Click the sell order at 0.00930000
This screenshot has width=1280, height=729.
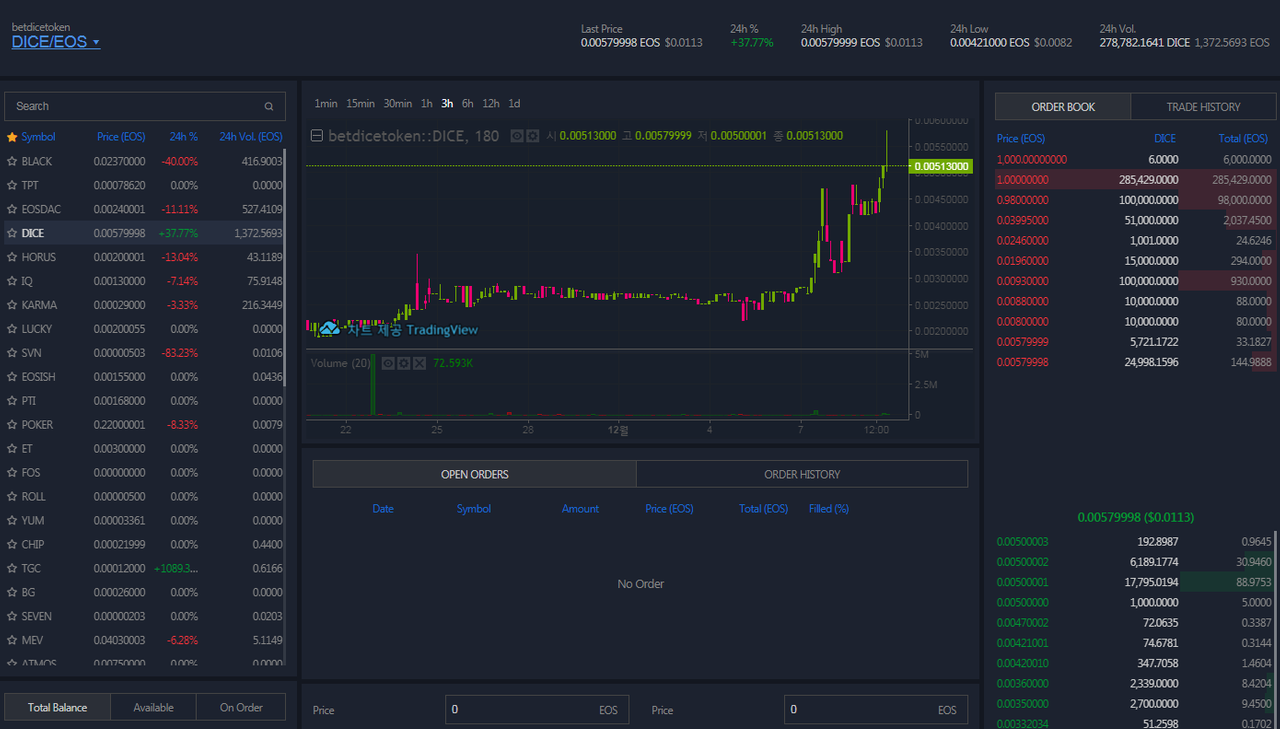(x=1136, y=281)
